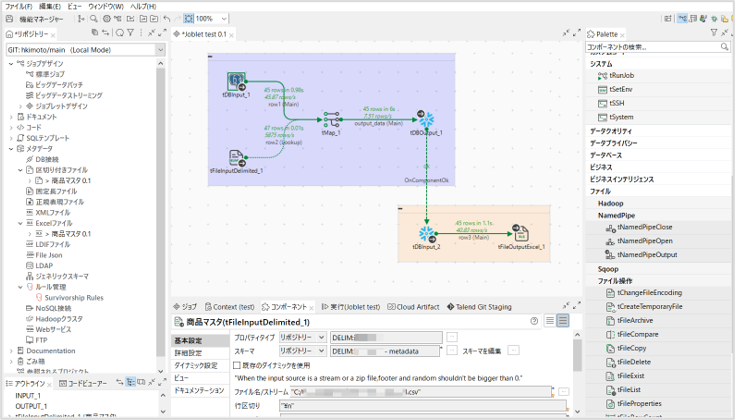The image size is (735, 420).
Task: Click the save icon in toolbar
Action: pyautogui.click(x=9, y=19)
